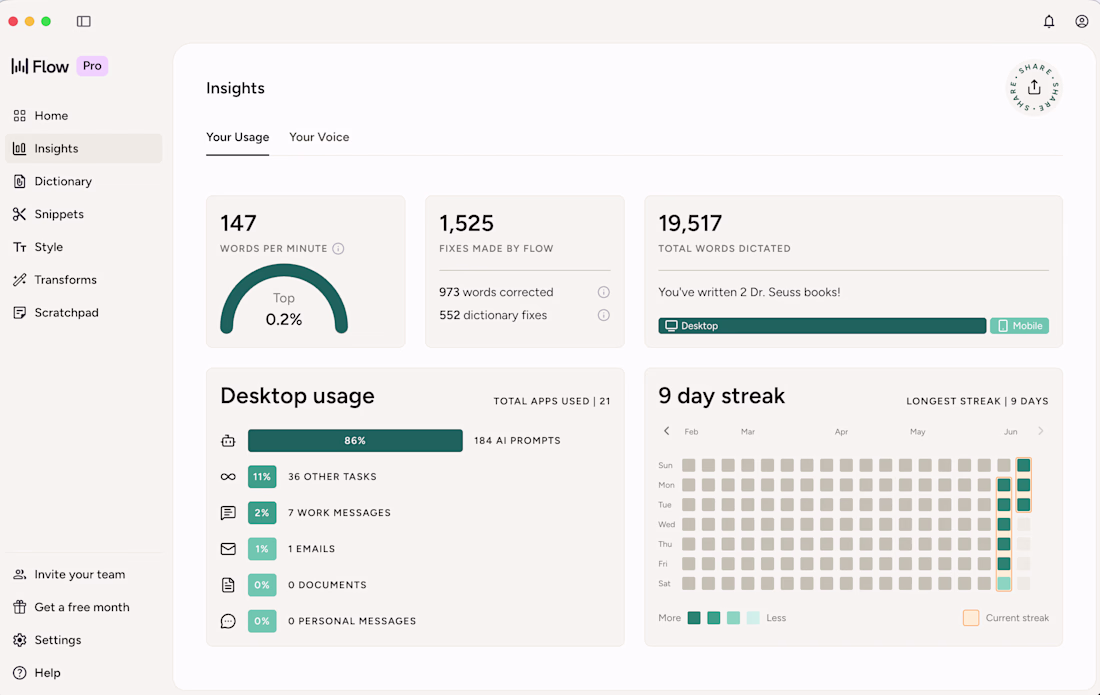Click the work messages chat icon
Viewport: 1100px width, 695px height.
click(228, 513)
